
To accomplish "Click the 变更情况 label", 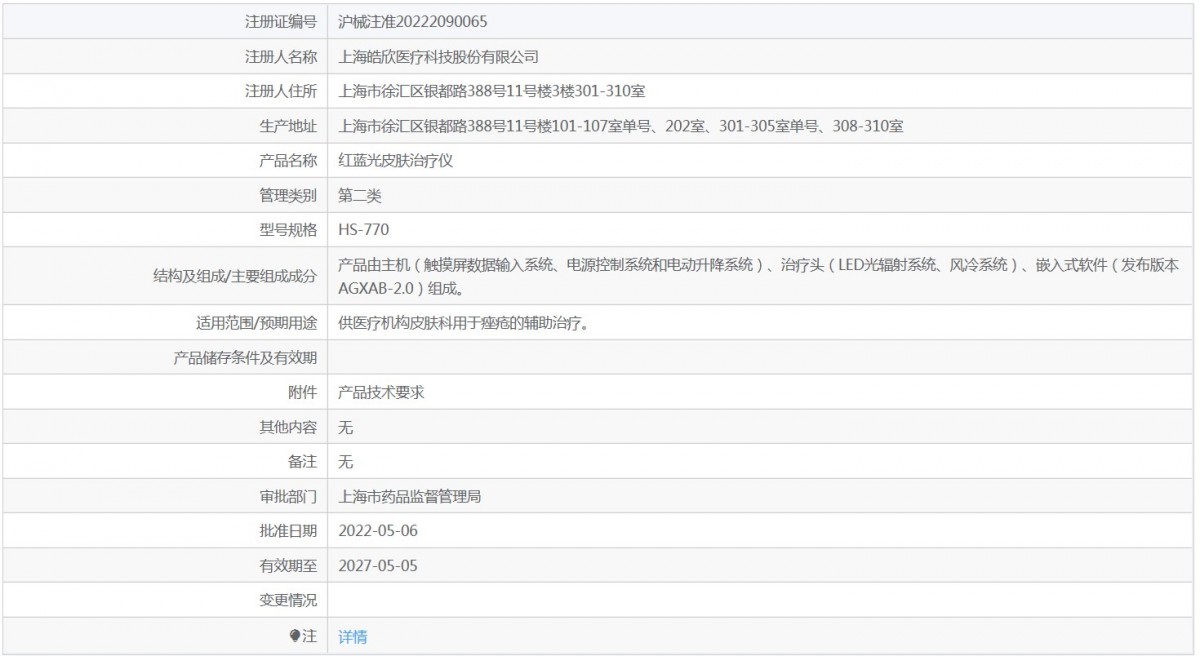I will click(x=288, y=600).
